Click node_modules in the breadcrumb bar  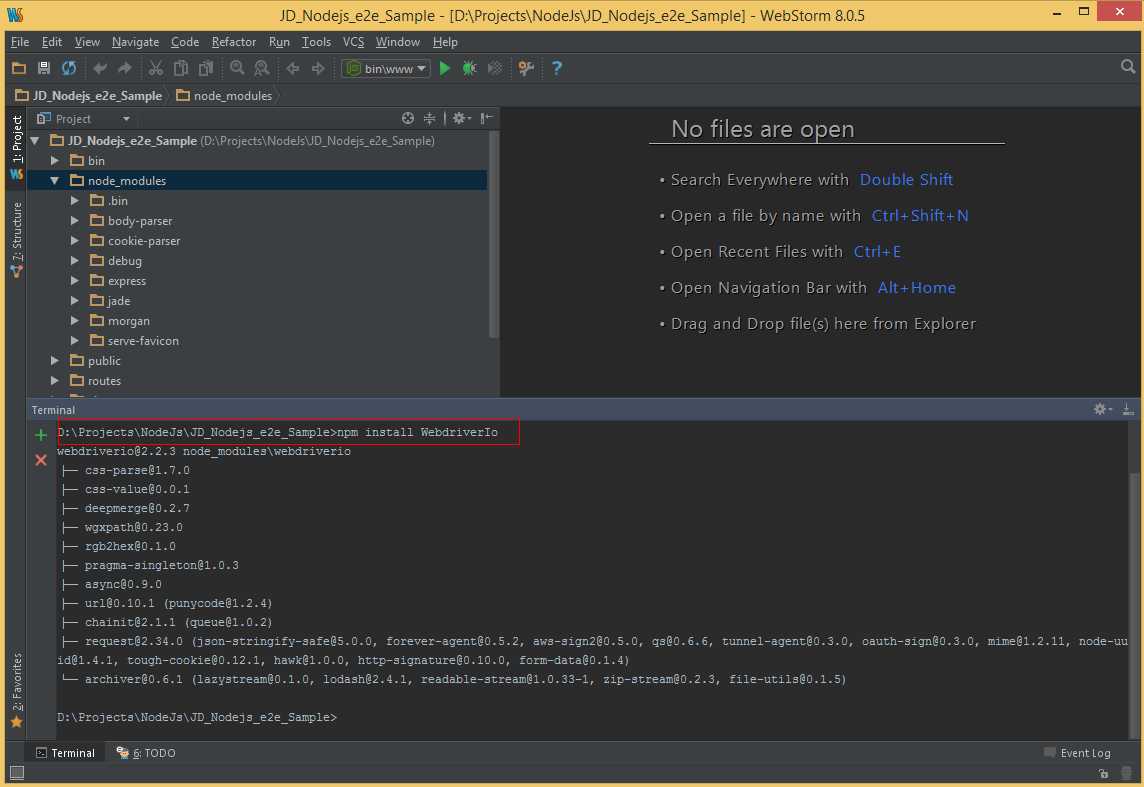pos(224,96)
